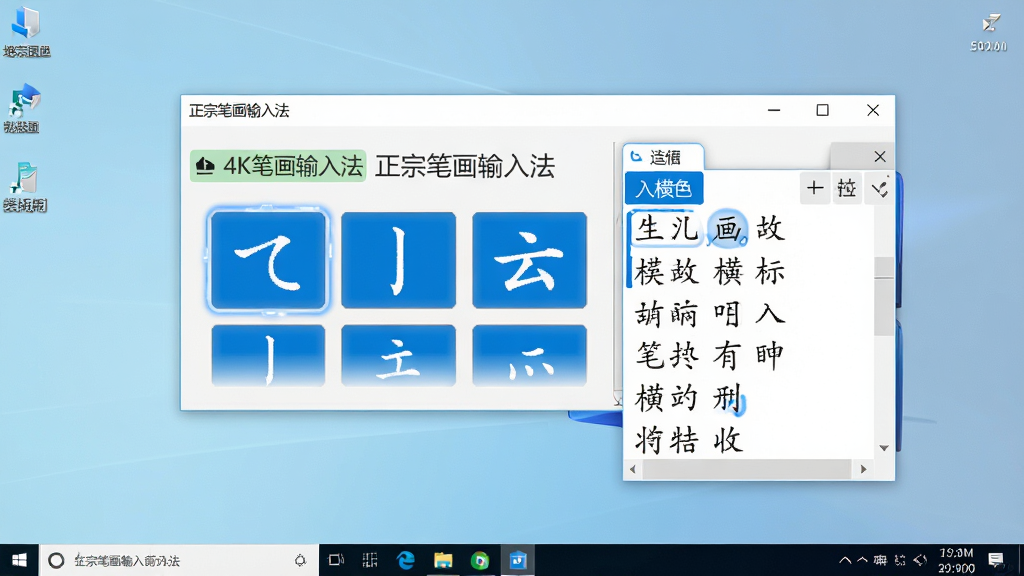Open File Explorer from the taskbar
The image size is (1024, 576).
point(443,560)
